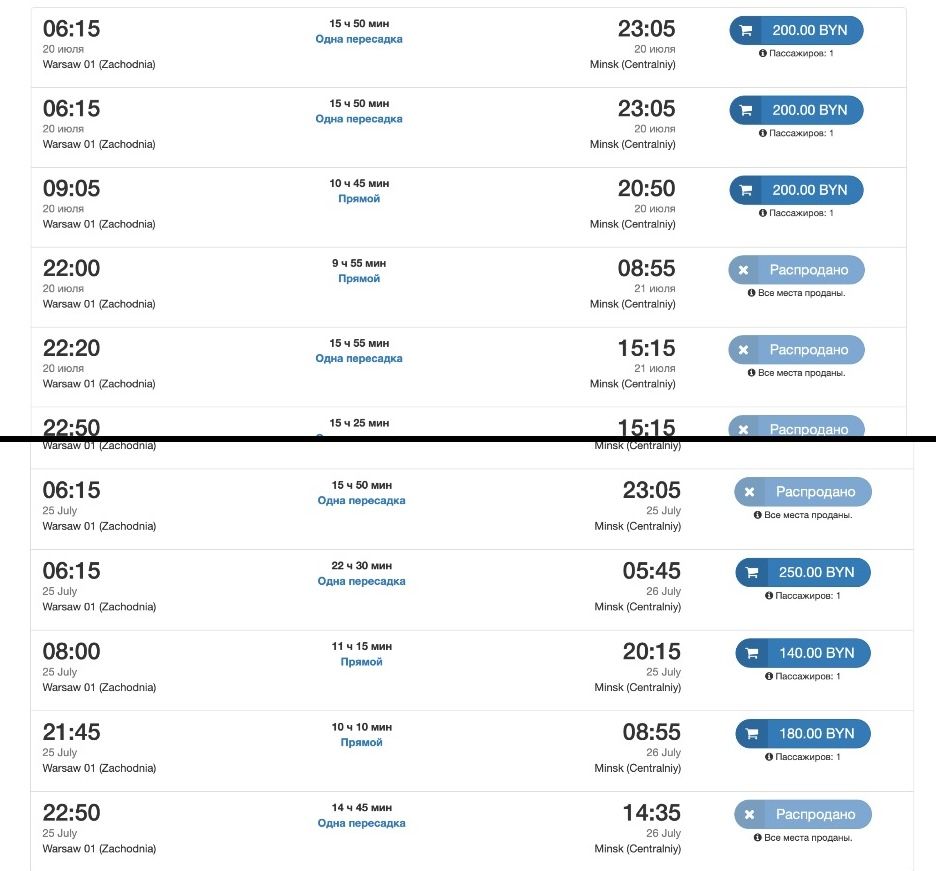Select the 200.00 BYN ticket departing 09:05

pyautogui.click(x=796, y=190)
